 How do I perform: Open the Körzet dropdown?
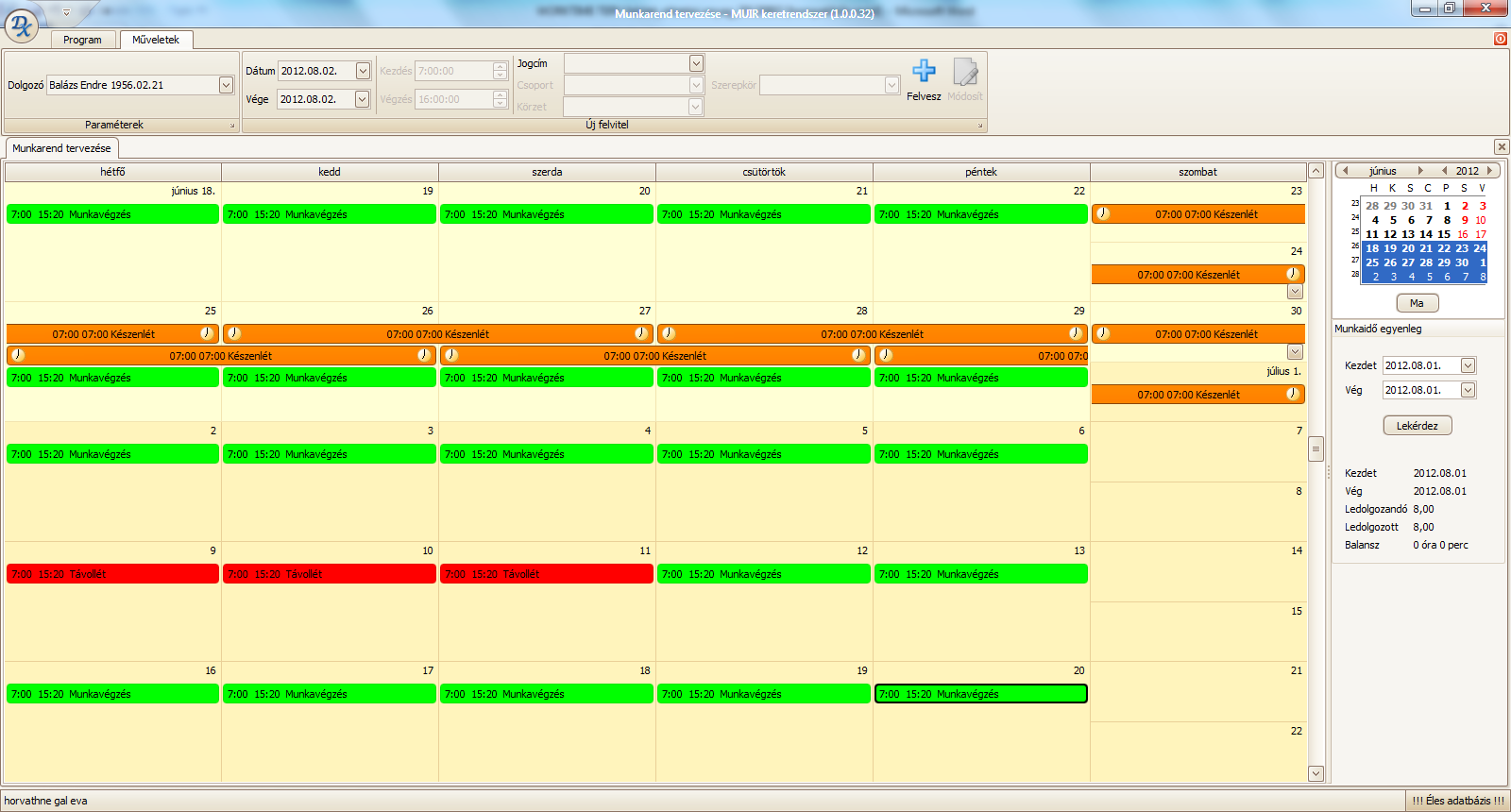[x=696, y=107]
